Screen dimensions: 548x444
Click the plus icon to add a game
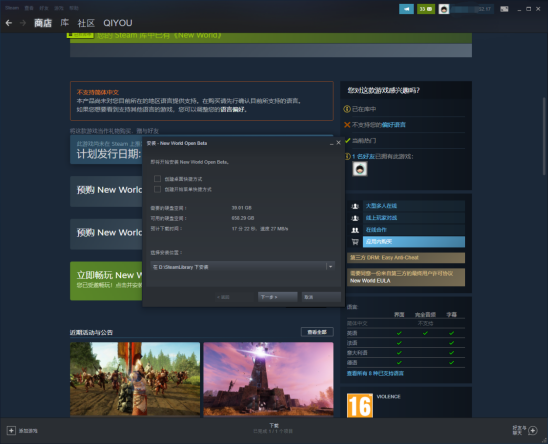[11, 430]
